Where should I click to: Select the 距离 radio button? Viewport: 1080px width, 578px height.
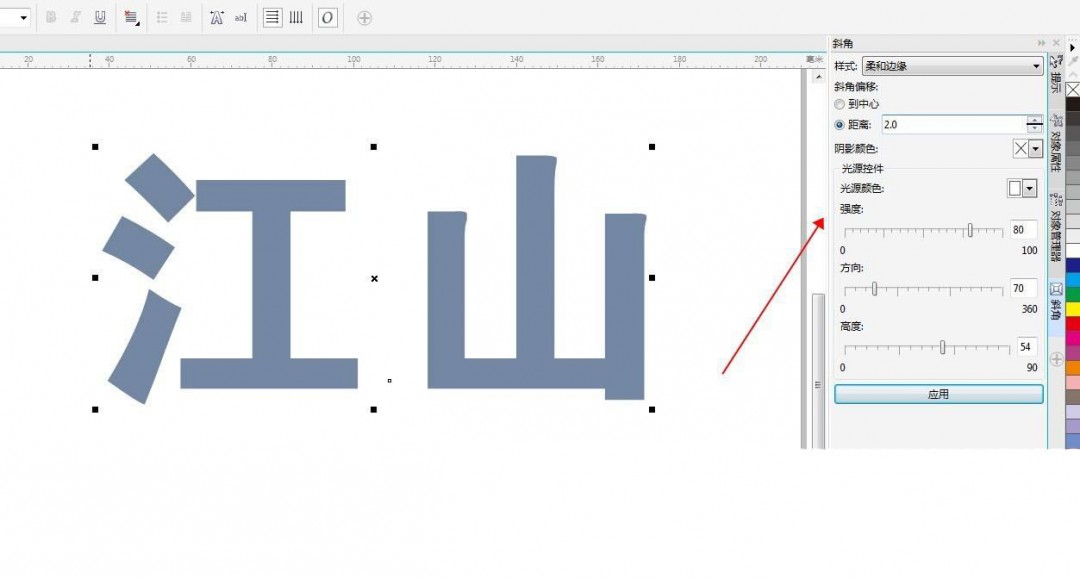[x=839, y=125]
